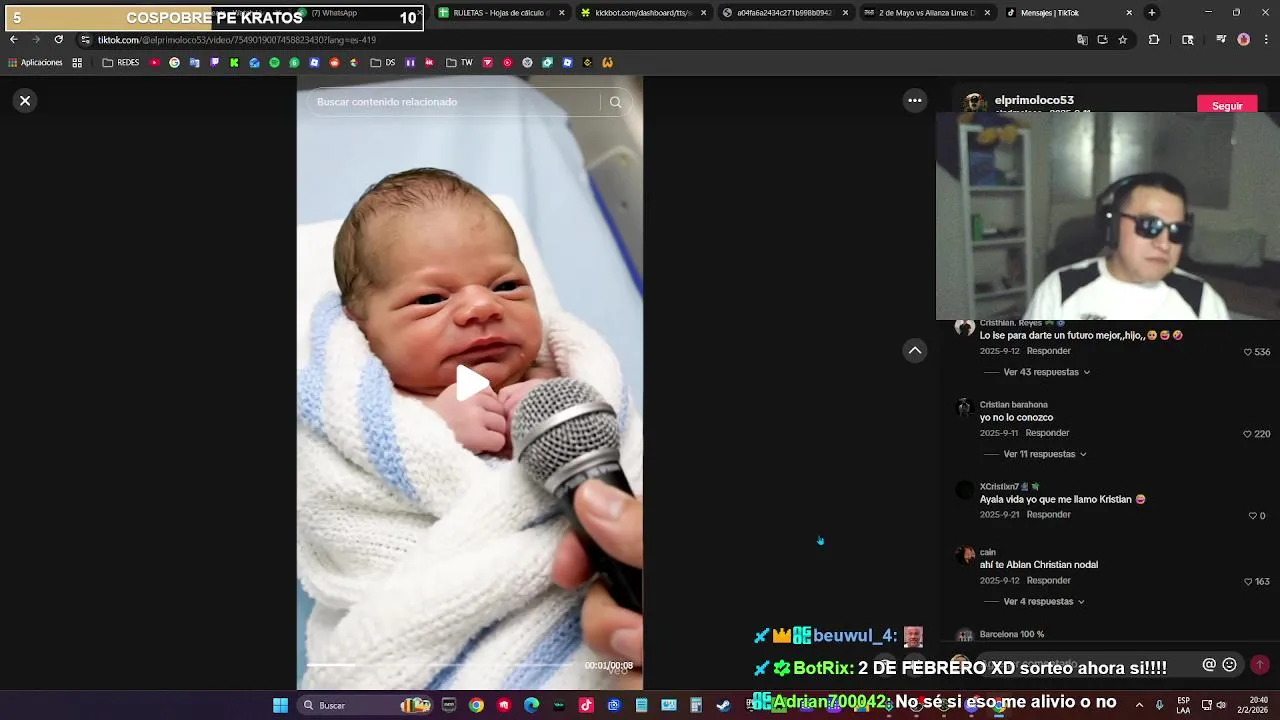Viewport: 1280px width, 720px height.
Task: Open the three-dots more options menu on video
Action: (914, 100)
